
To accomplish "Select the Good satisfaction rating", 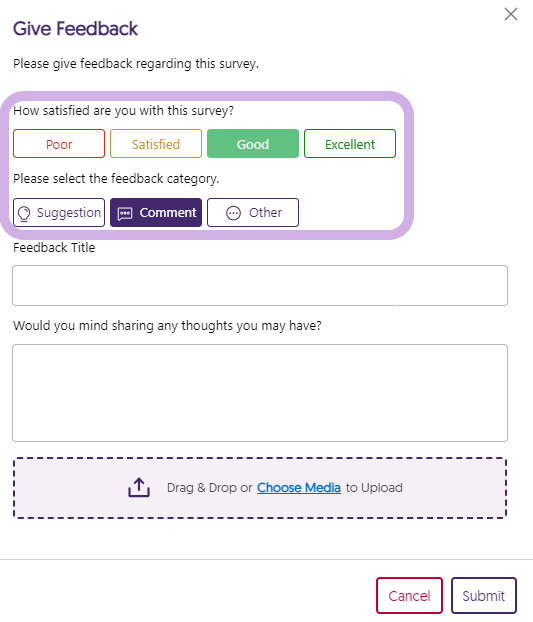I will tap(253, 144).
